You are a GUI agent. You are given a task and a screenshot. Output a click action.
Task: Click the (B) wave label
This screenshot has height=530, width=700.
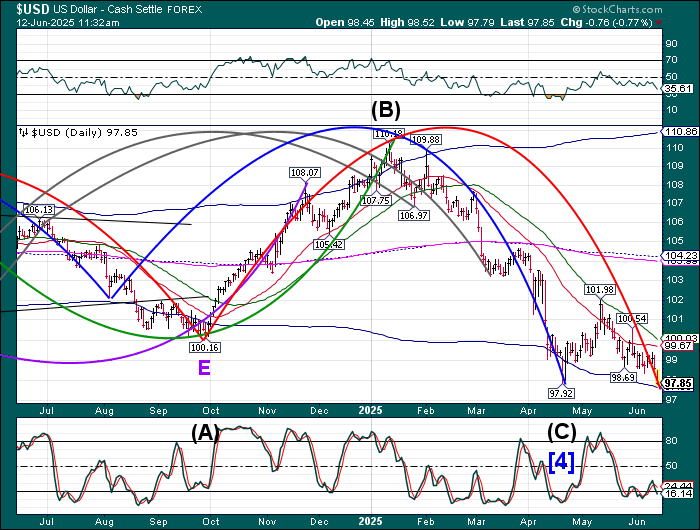pyautogui.click(x=388, y=109)
